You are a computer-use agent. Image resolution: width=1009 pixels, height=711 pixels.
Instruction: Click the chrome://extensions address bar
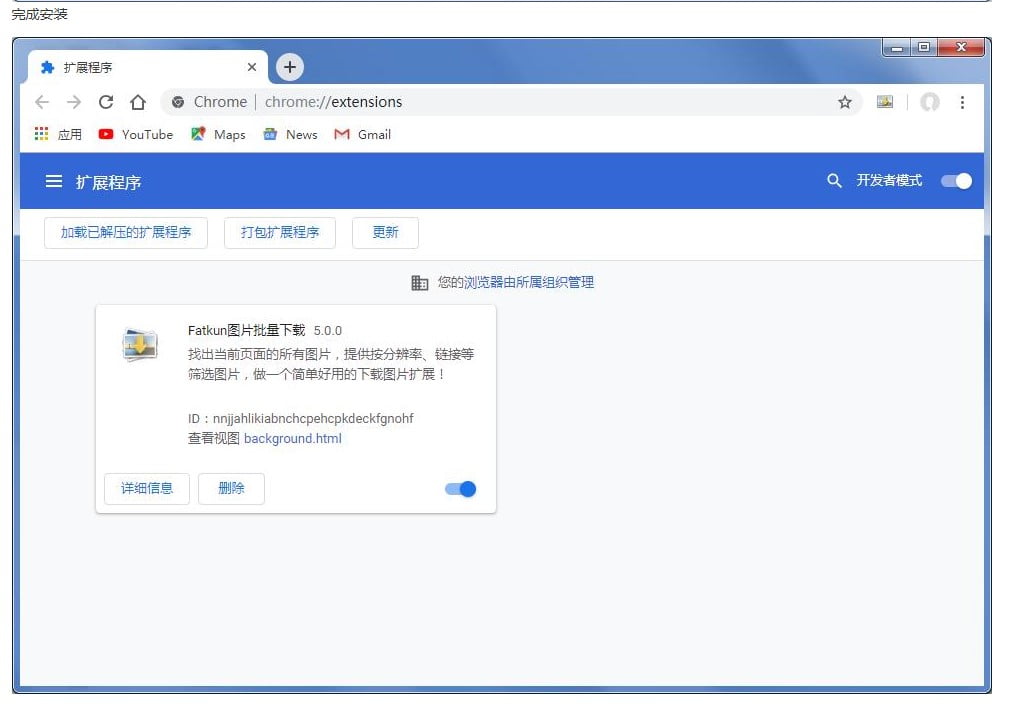[500, 102]
